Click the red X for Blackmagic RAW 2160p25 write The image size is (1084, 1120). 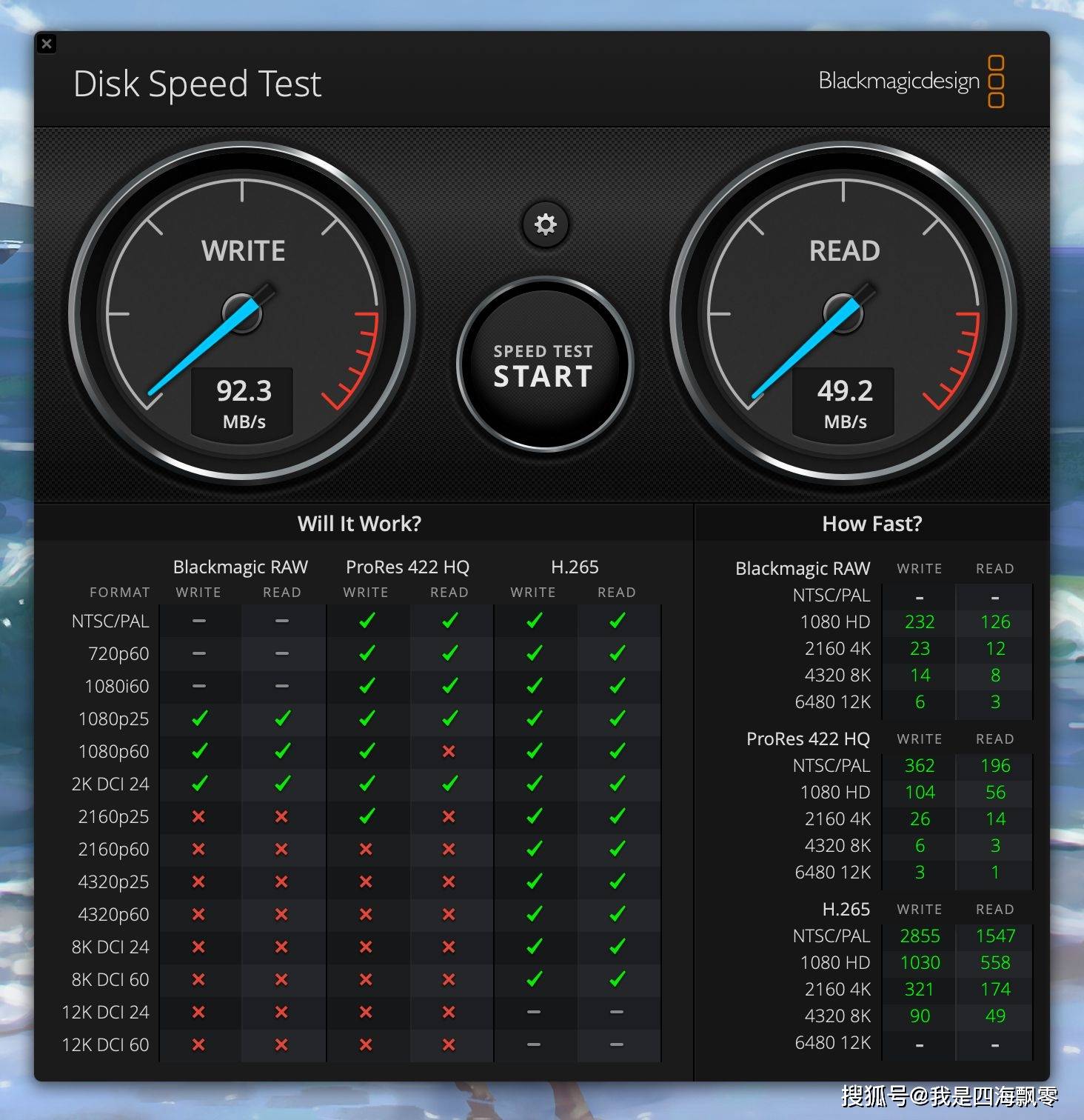198,816
